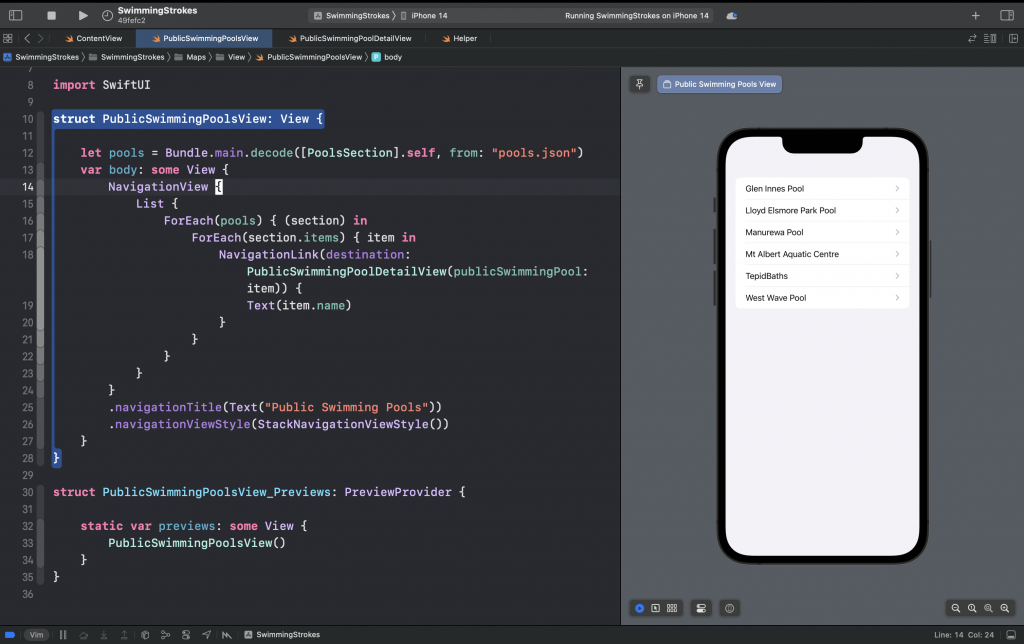Enable Live preview mode
1024x644 pixels.
[639, 608]
